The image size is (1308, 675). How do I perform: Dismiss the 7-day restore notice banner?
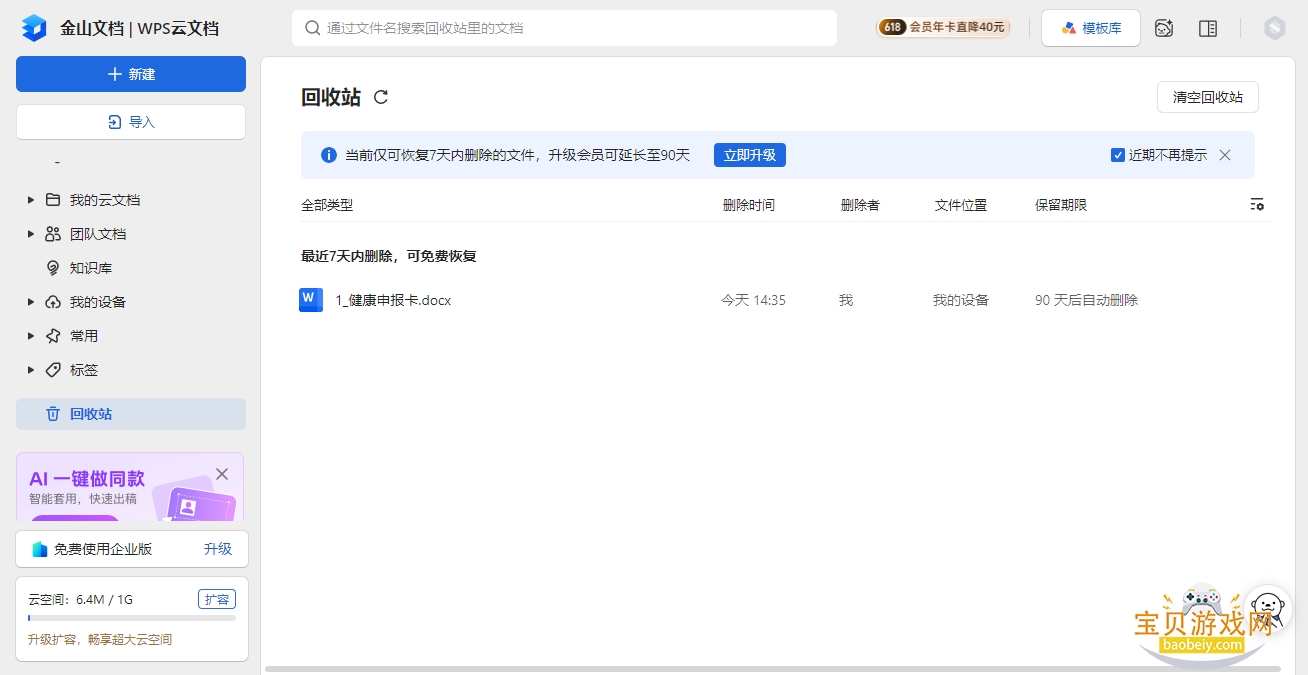(1225, 155)
